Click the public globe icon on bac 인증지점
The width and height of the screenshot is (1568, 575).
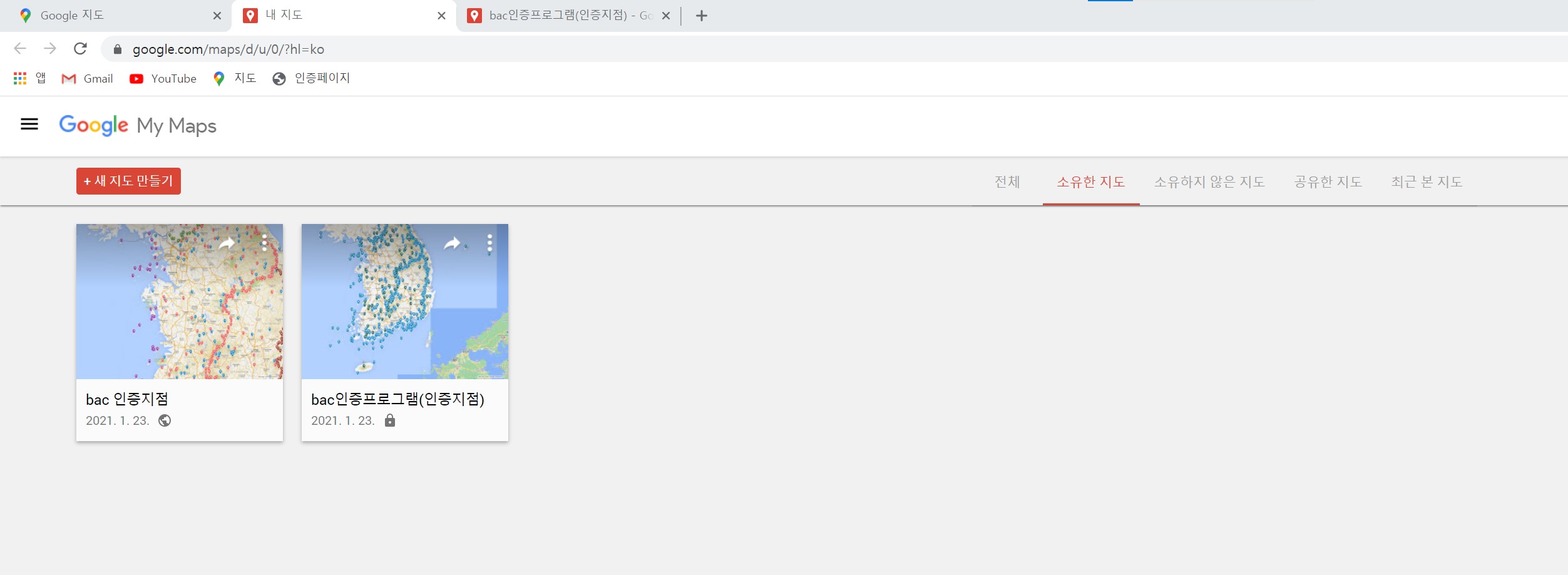(165, 420)
